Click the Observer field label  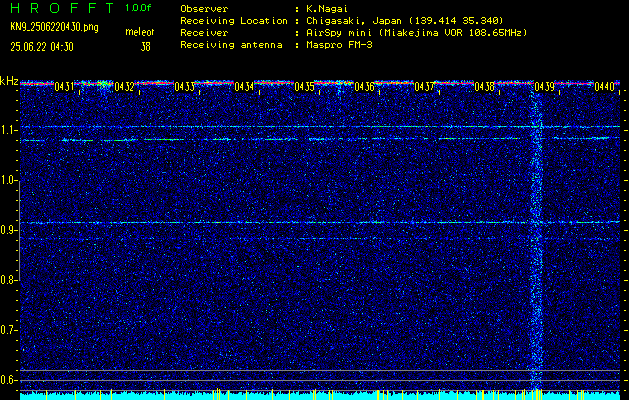click(x=204, y=8)
